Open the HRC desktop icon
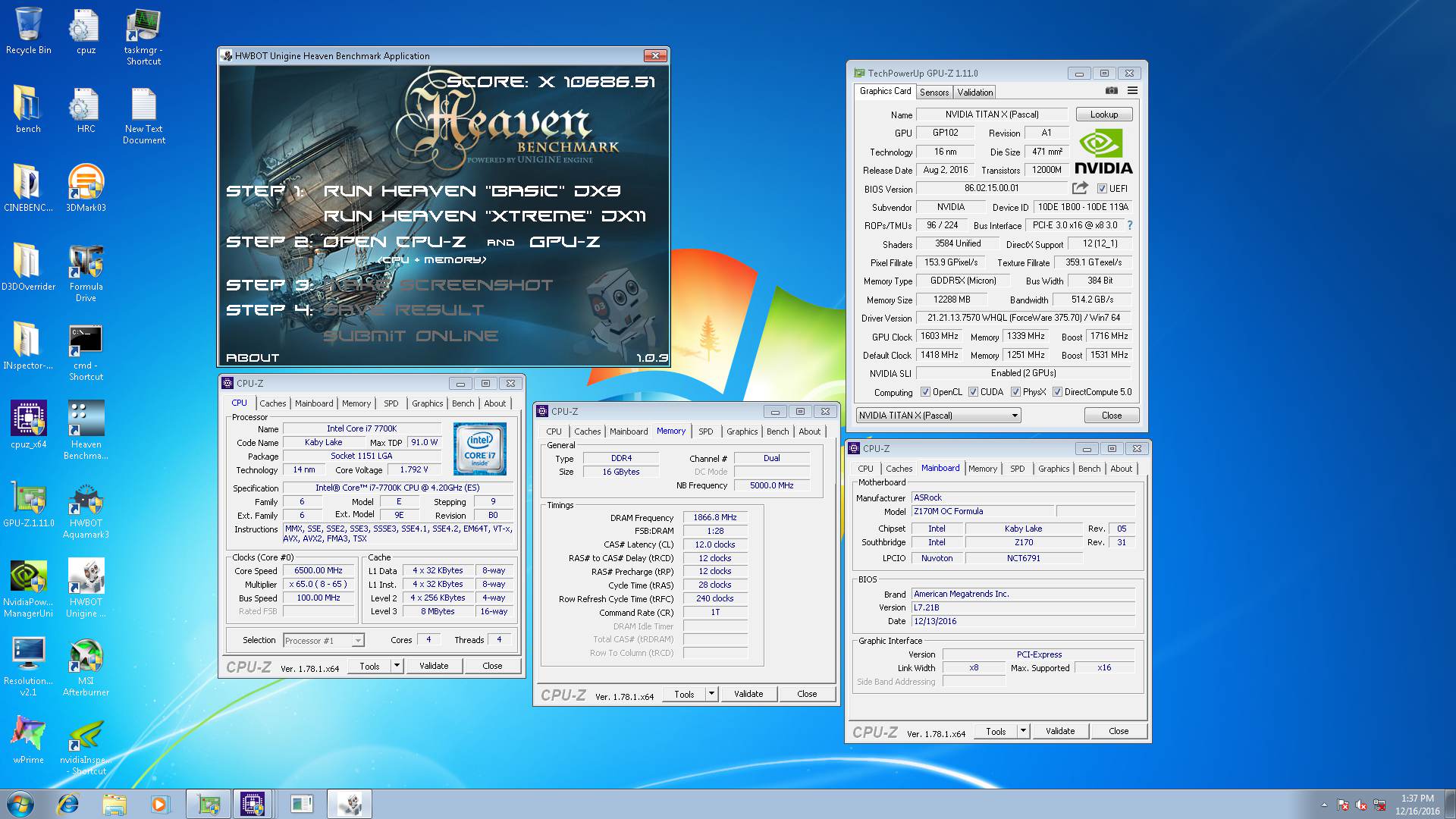 tap(86, 110)
